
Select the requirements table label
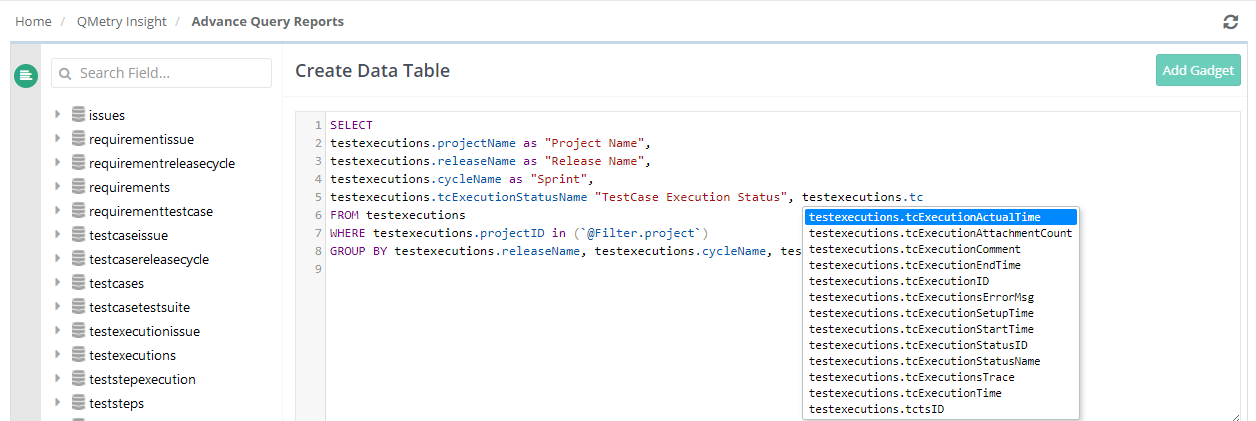[129, 187]
